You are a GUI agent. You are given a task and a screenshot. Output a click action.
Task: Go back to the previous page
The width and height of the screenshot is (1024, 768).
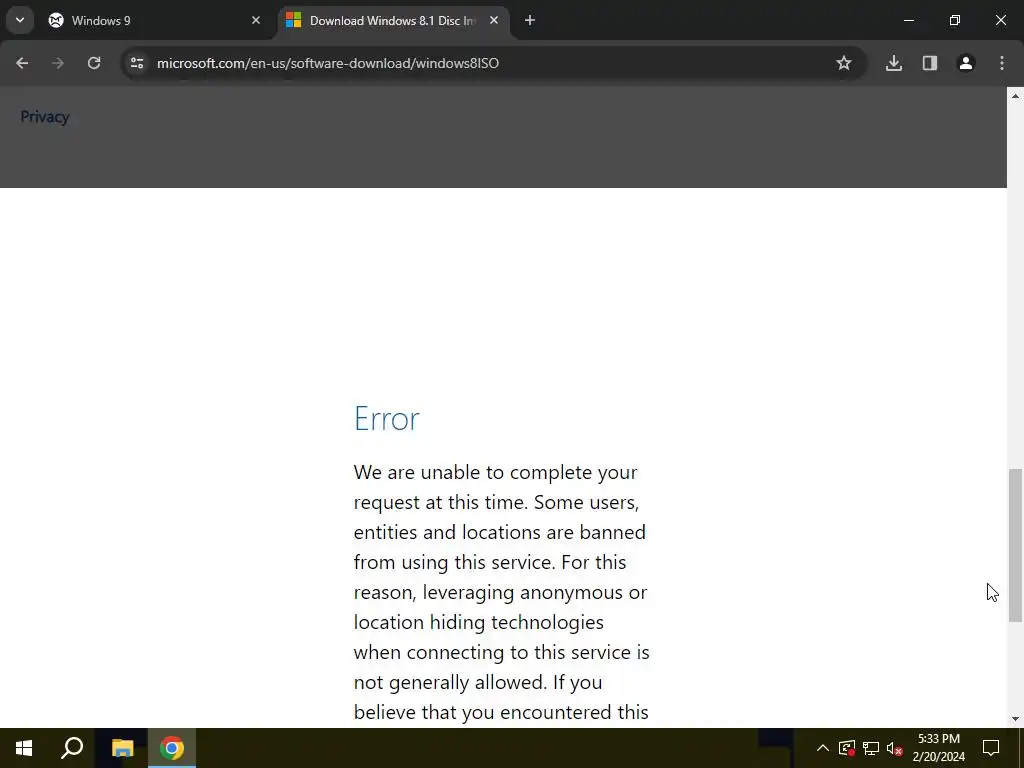click(22, 63)
